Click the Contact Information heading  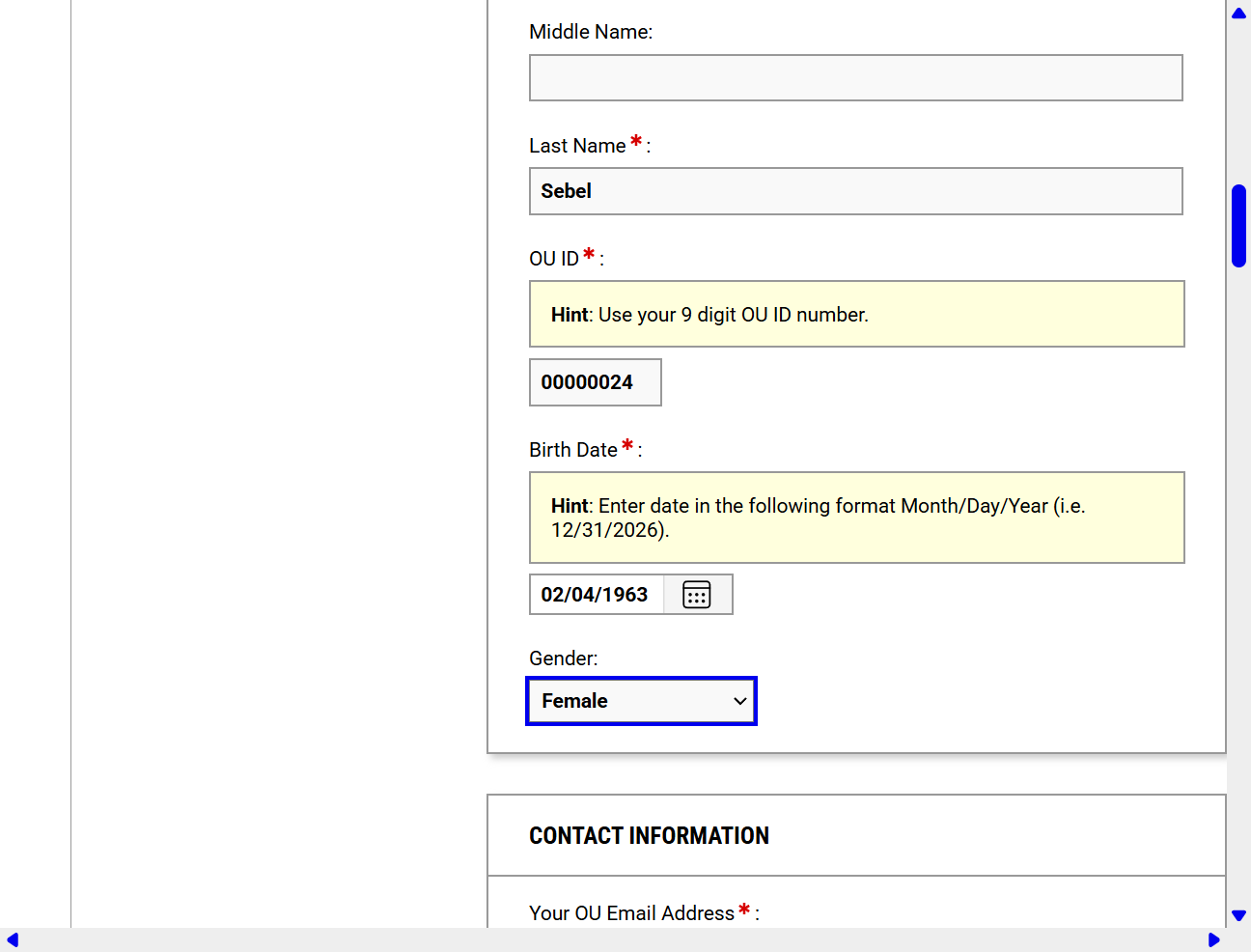point(649,836)
